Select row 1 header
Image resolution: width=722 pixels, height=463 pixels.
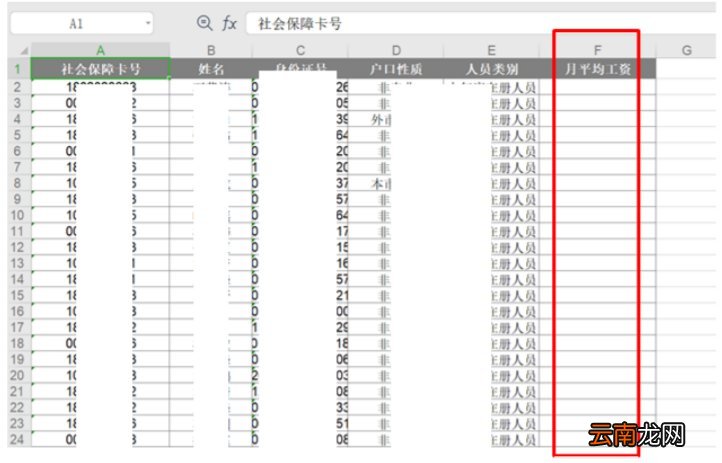18,69
